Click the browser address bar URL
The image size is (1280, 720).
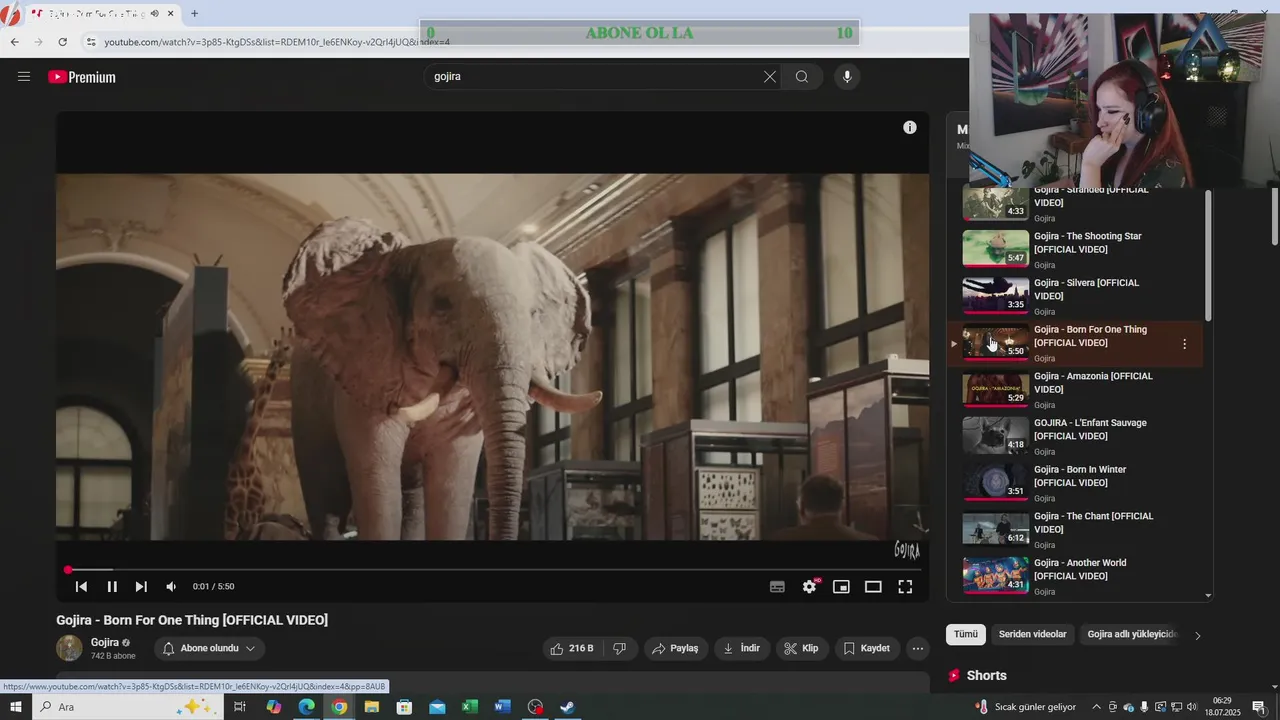tap(277, 42)
